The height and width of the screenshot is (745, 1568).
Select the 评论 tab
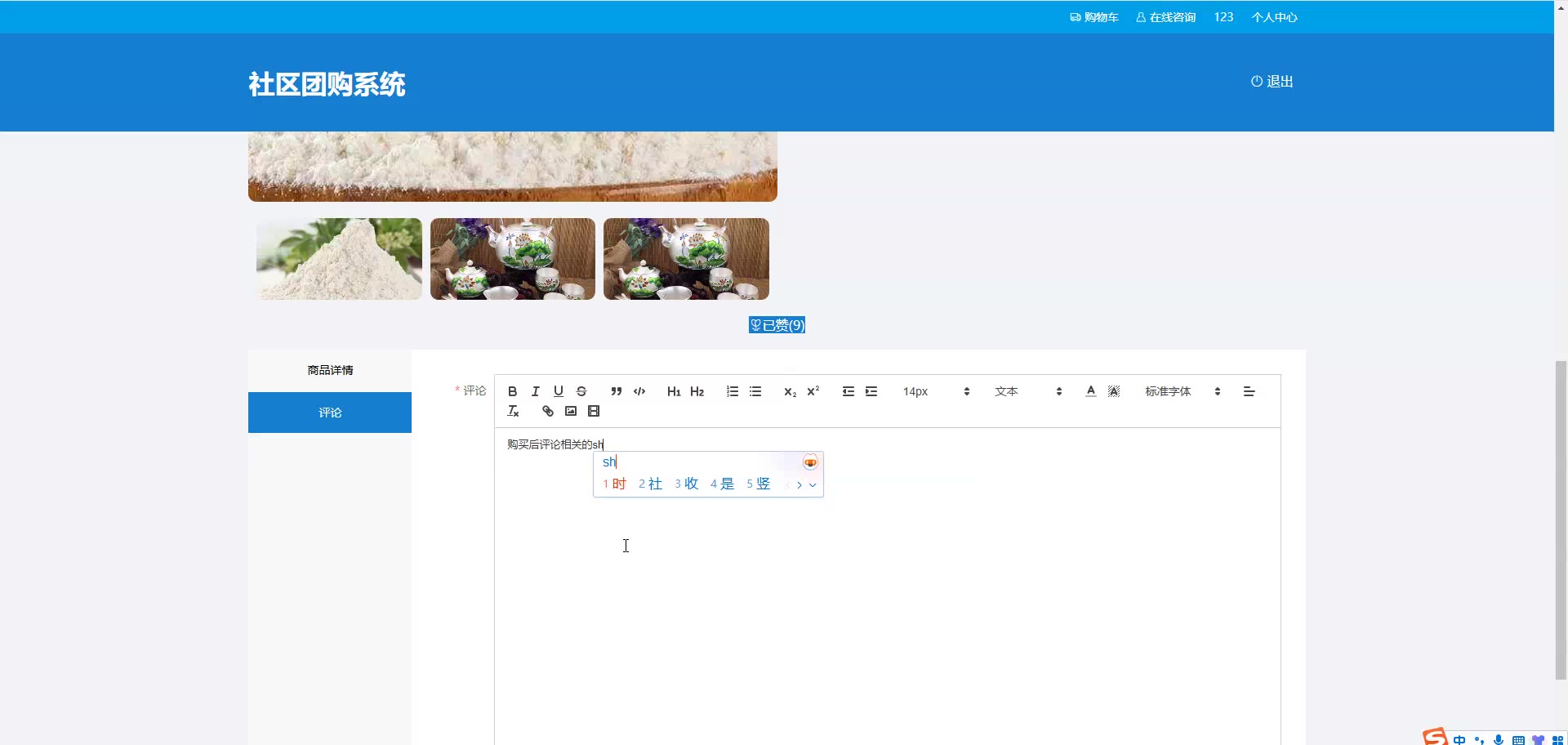tap(330, 413)
